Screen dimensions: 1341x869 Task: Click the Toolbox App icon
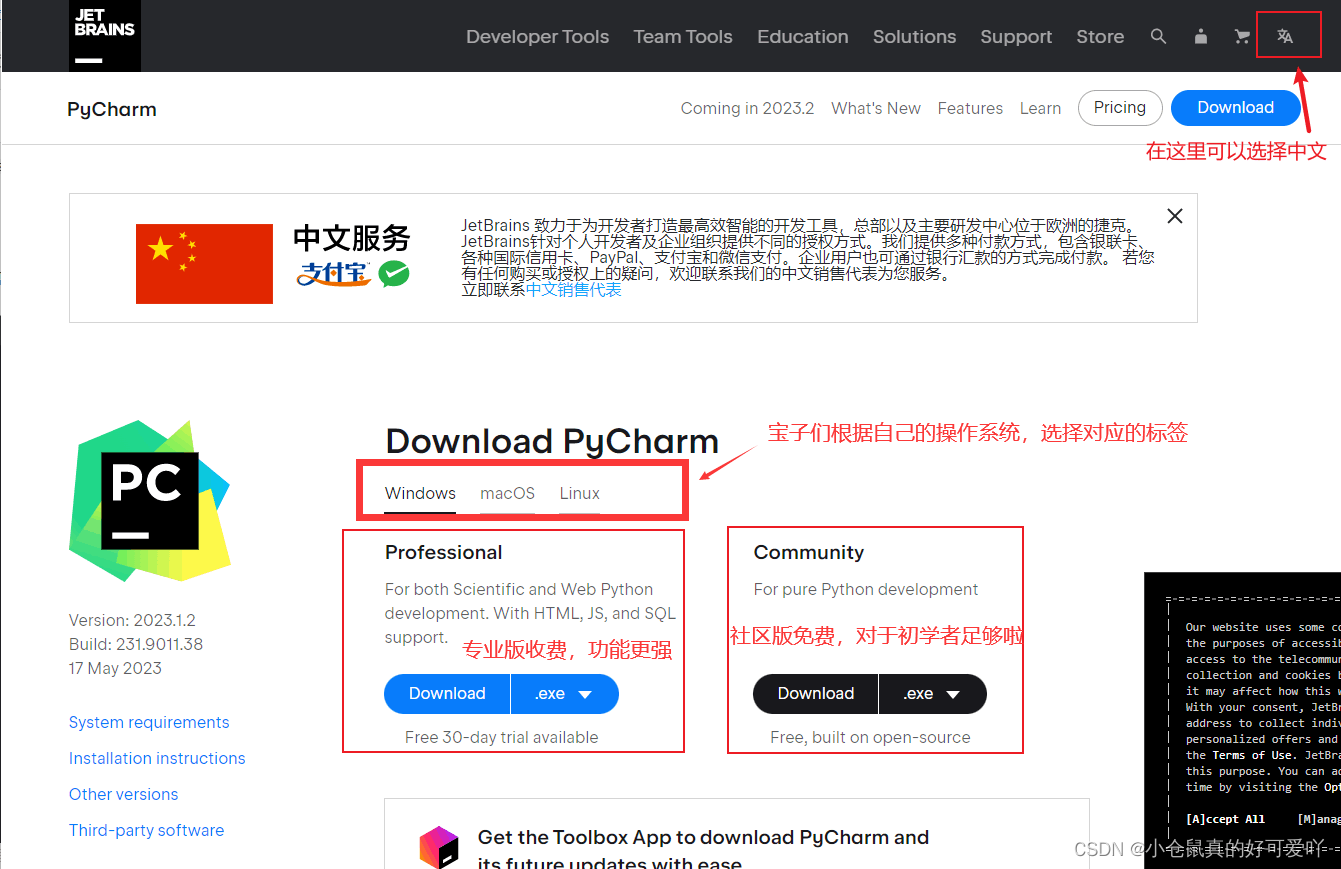pyautogui.click(x=439, y=848)
